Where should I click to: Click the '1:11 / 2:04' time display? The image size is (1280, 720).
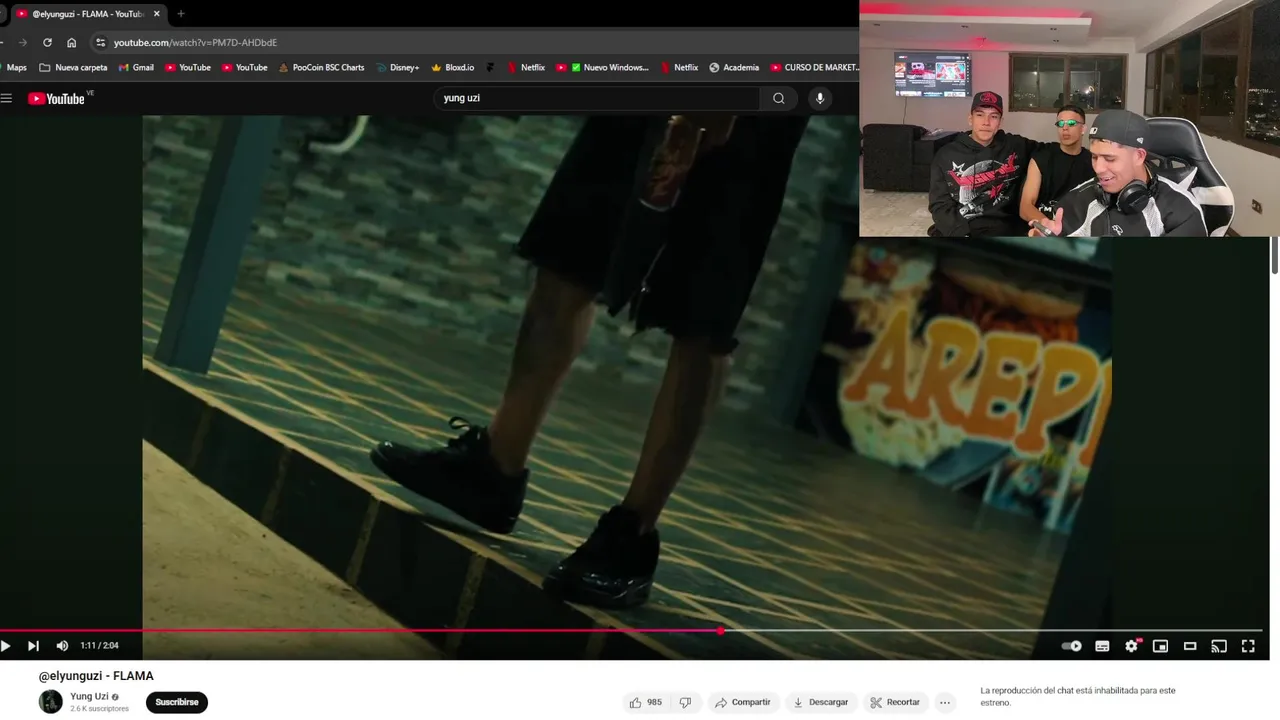pos(99,646)
